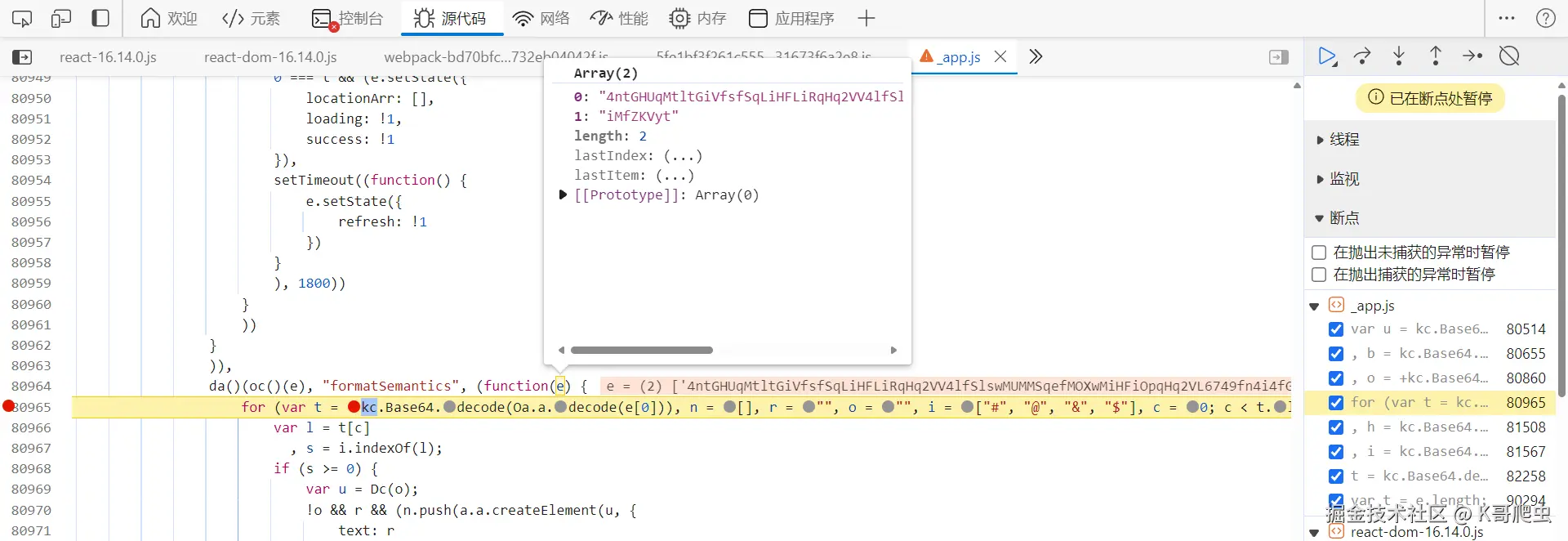Viewport: 1568px width, 541px height.
Task: Uncheck breakpoint at line 81567
Action: (1336, 452)
